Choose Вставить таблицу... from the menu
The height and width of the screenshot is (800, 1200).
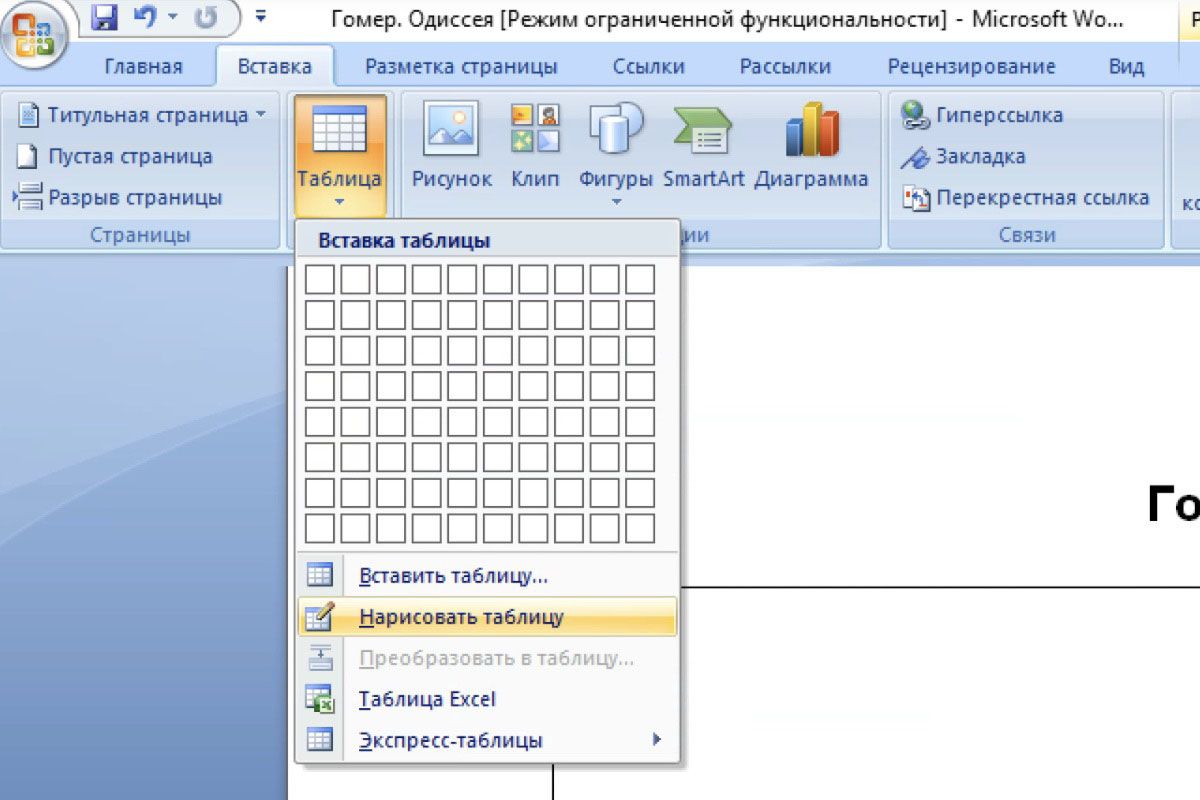(487, 575)
